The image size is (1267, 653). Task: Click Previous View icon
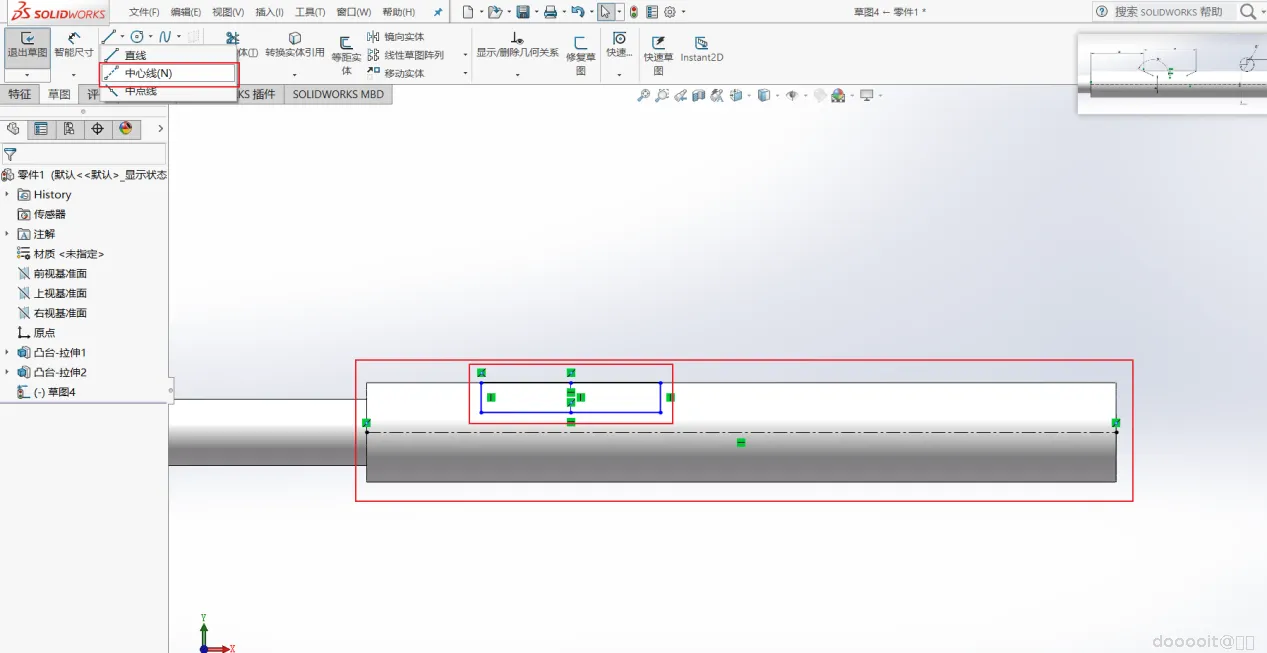point(681,96)
